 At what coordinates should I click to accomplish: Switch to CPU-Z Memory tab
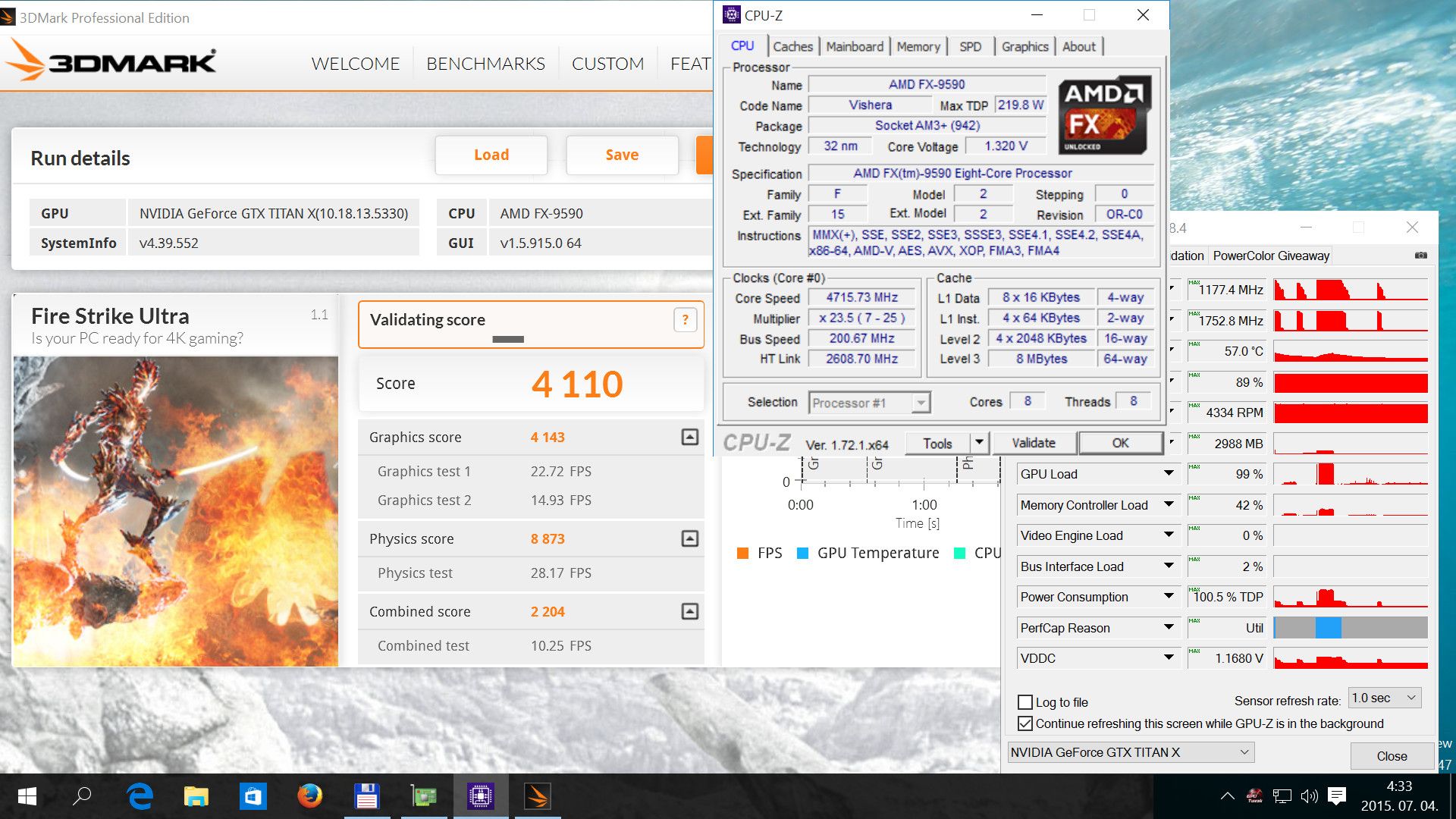pos(918,46)
